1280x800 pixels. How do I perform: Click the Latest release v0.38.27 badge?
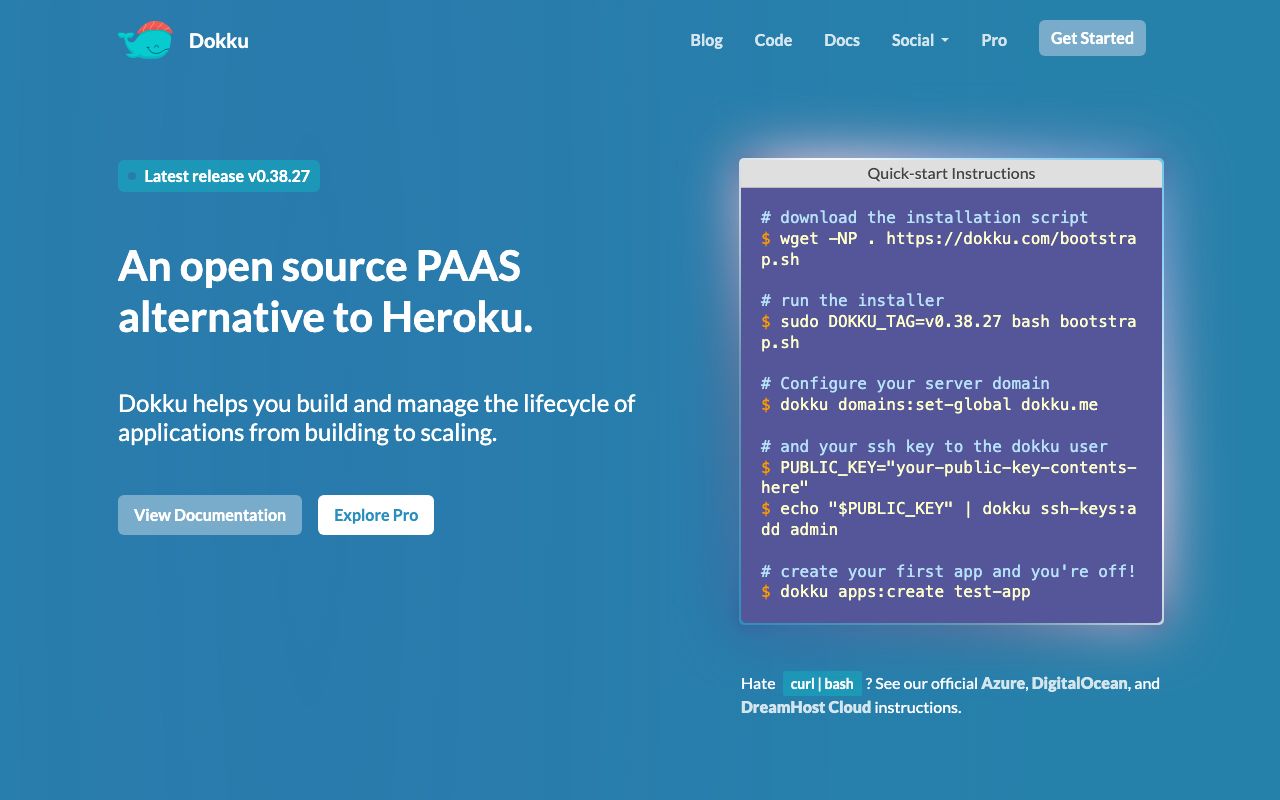[219, 176]
